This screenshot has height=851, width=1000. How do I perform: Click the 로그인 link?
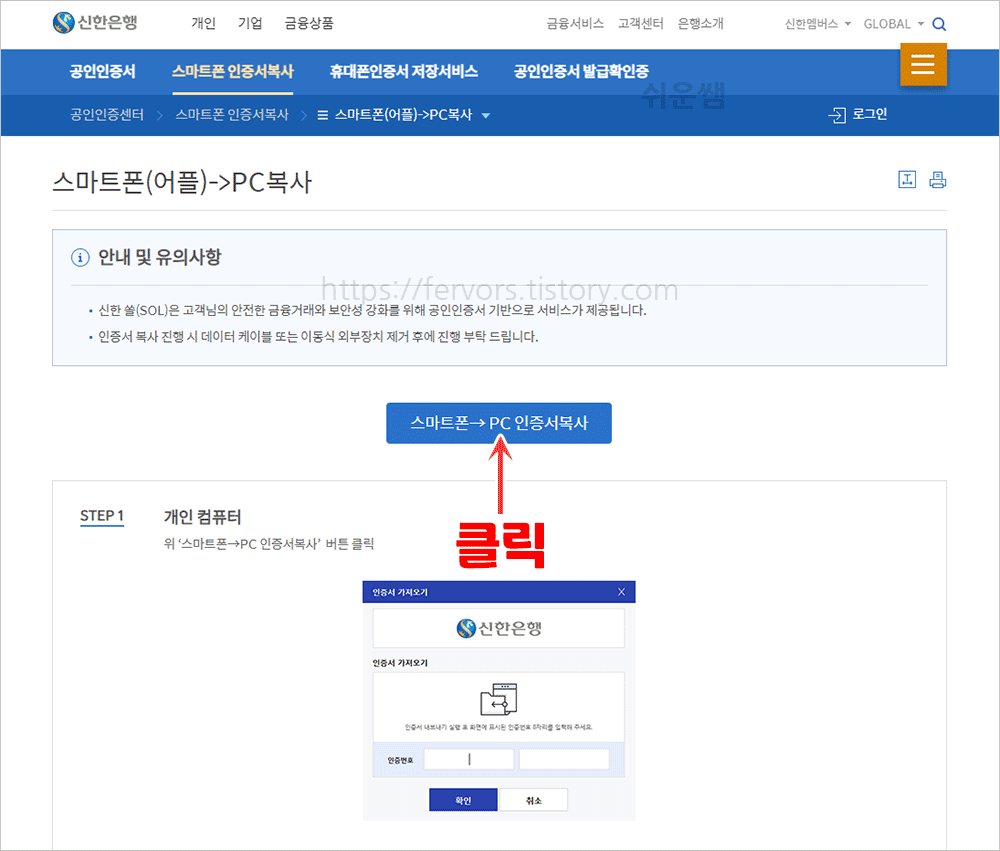[870, 114]
